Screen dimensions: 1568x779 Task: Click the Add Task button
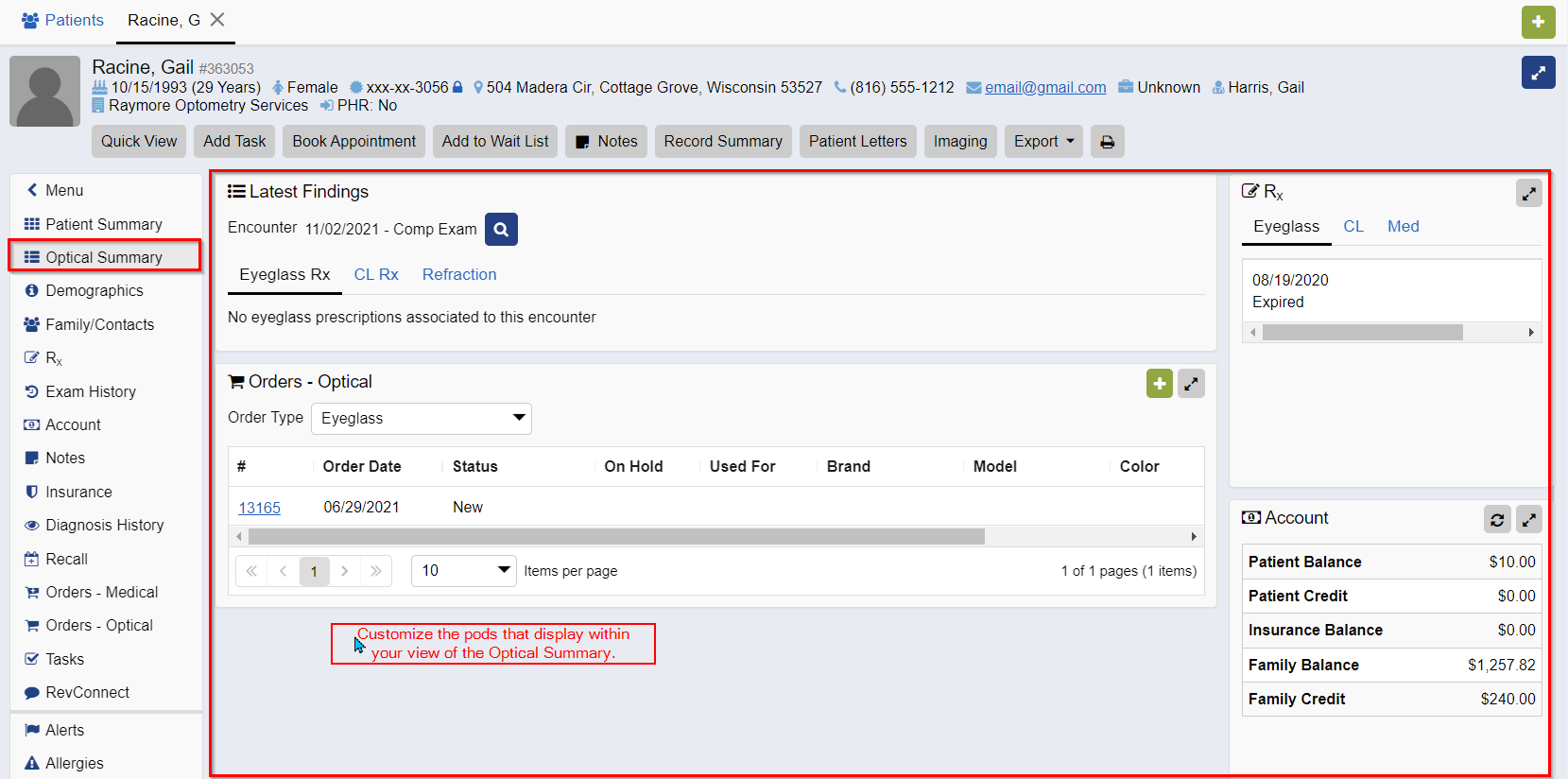point(234,142)
